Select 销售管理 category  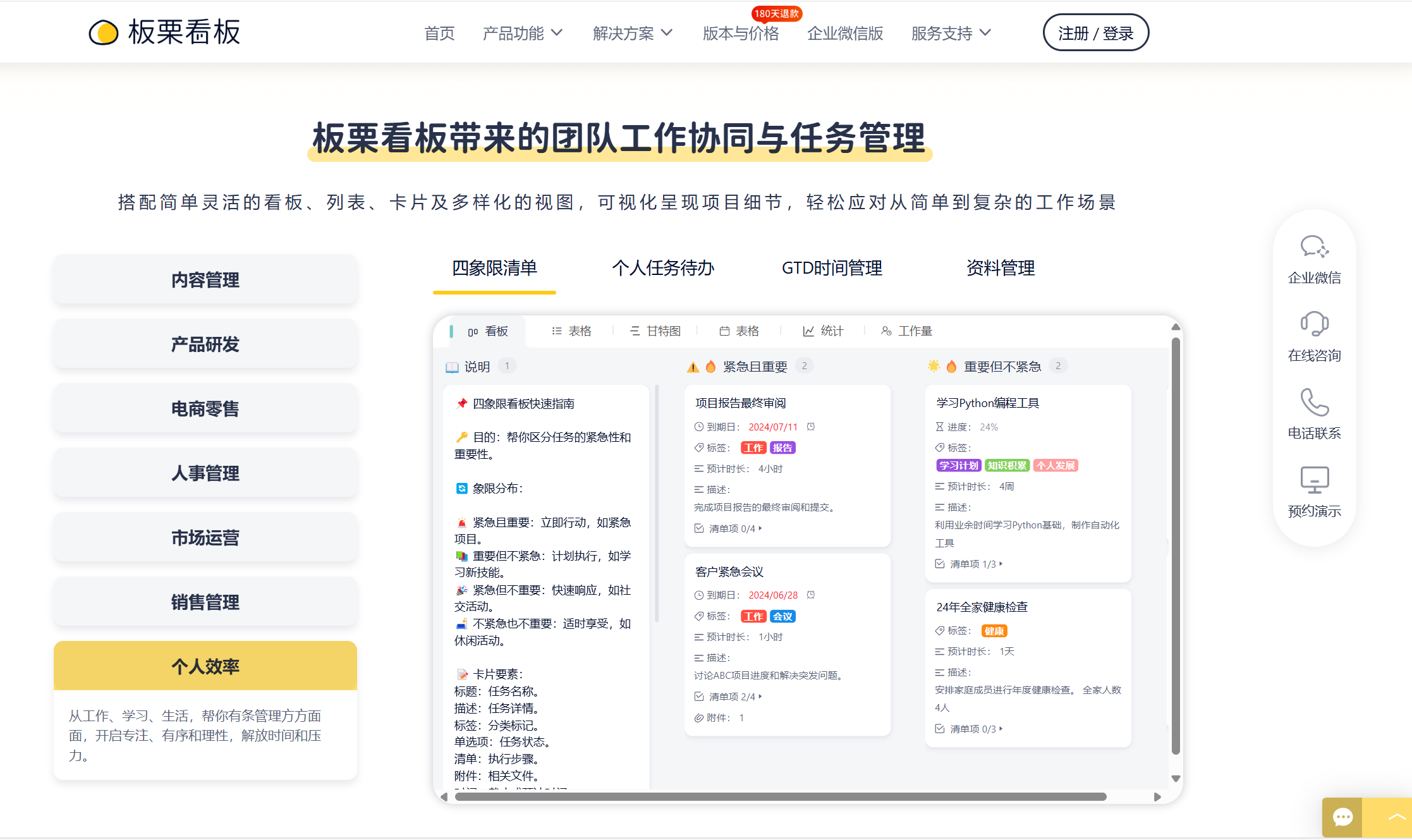[205, 602]
